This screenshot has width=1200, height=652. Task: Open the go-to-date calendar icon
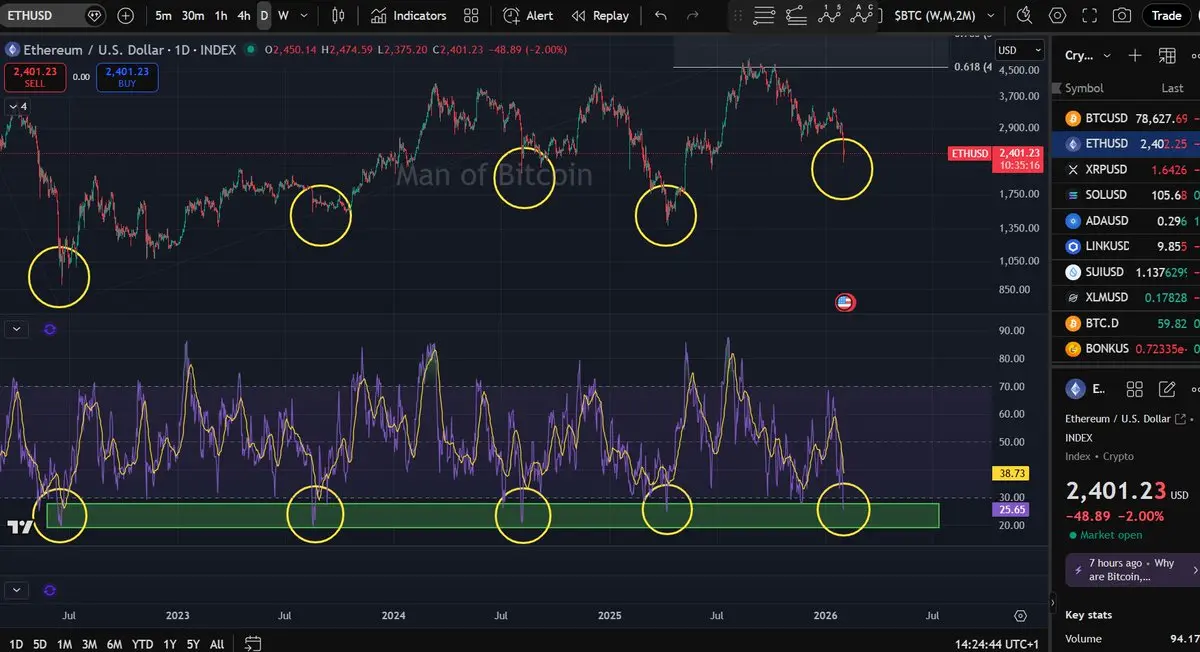click(253, 643)
